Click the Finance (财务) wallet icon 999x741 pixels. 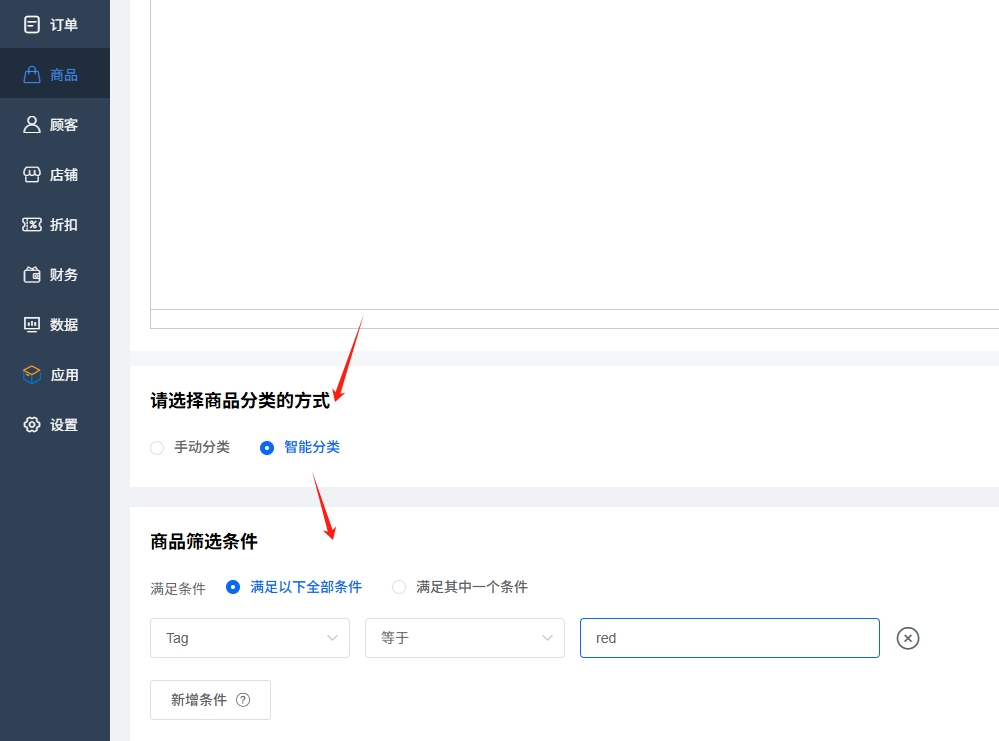[x=32, y=275]
